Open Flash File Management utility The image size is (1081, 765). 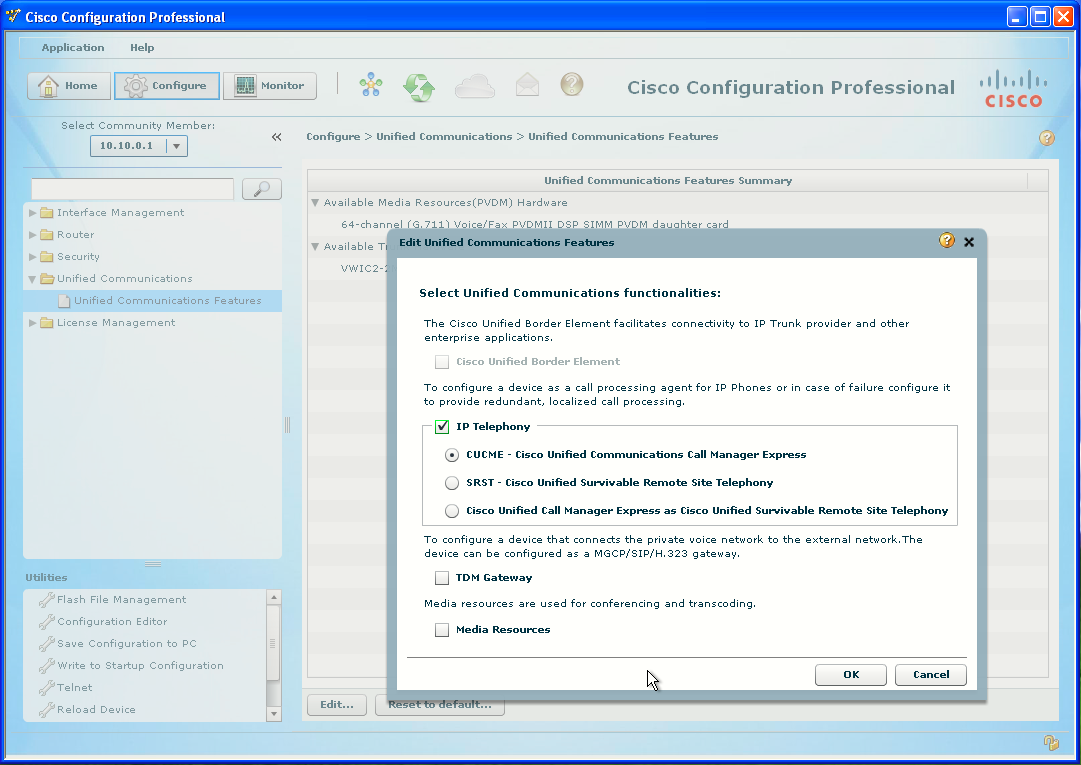coord(121,600)
